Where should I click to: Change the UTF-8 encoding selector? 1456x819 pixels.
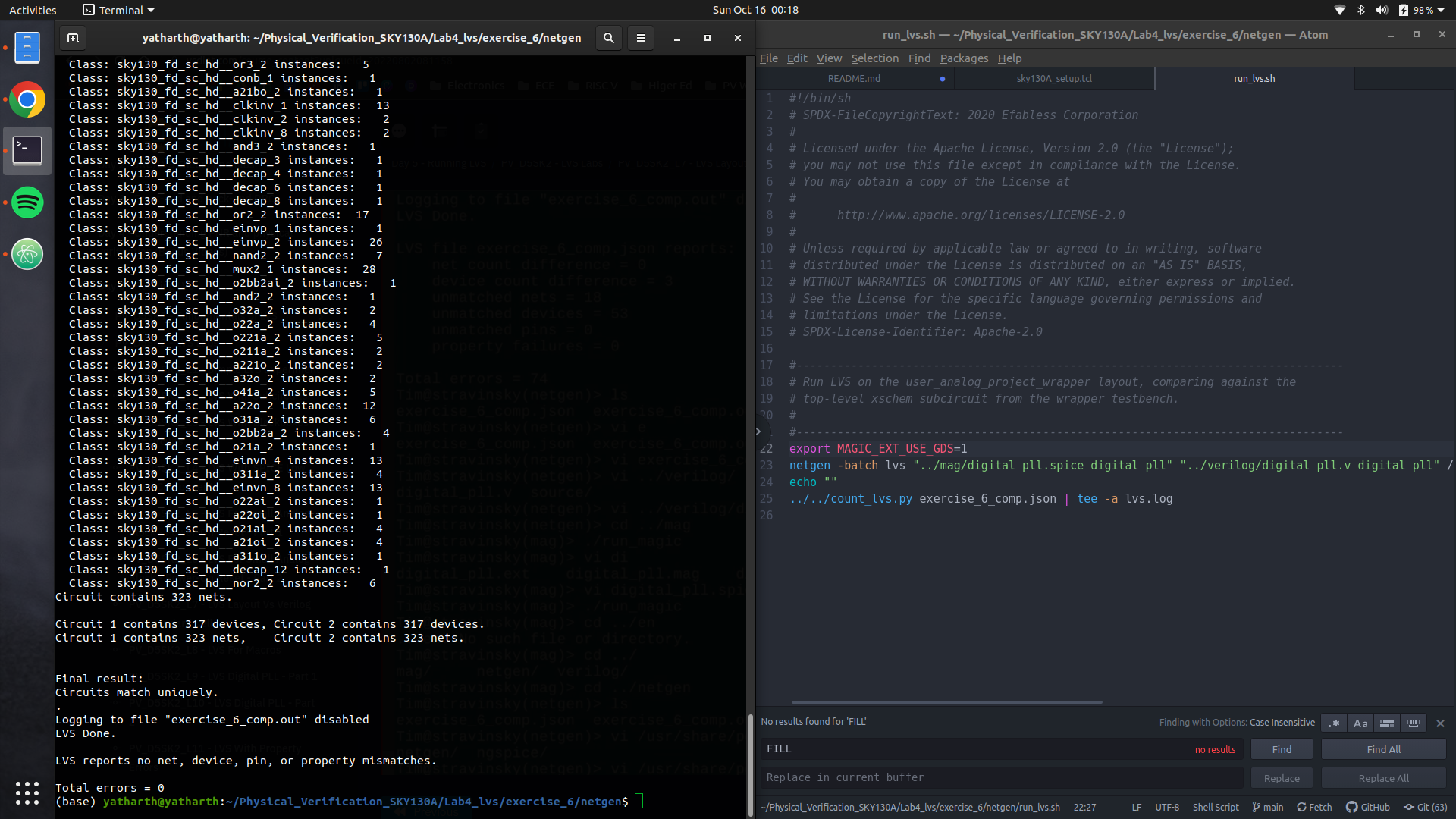click(1167, 807)
